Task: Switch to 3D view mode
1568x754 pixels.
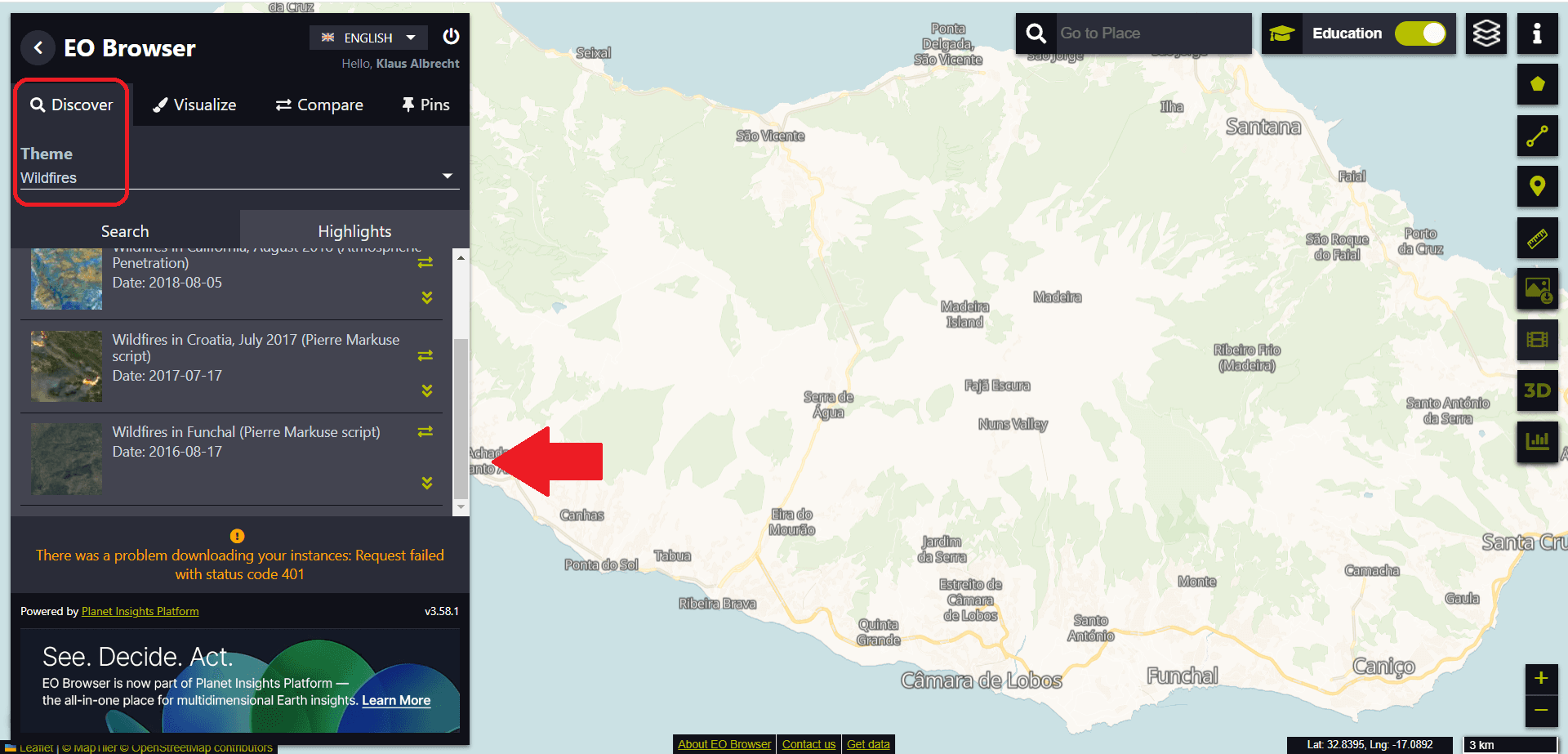Action: click(1537, 390)
